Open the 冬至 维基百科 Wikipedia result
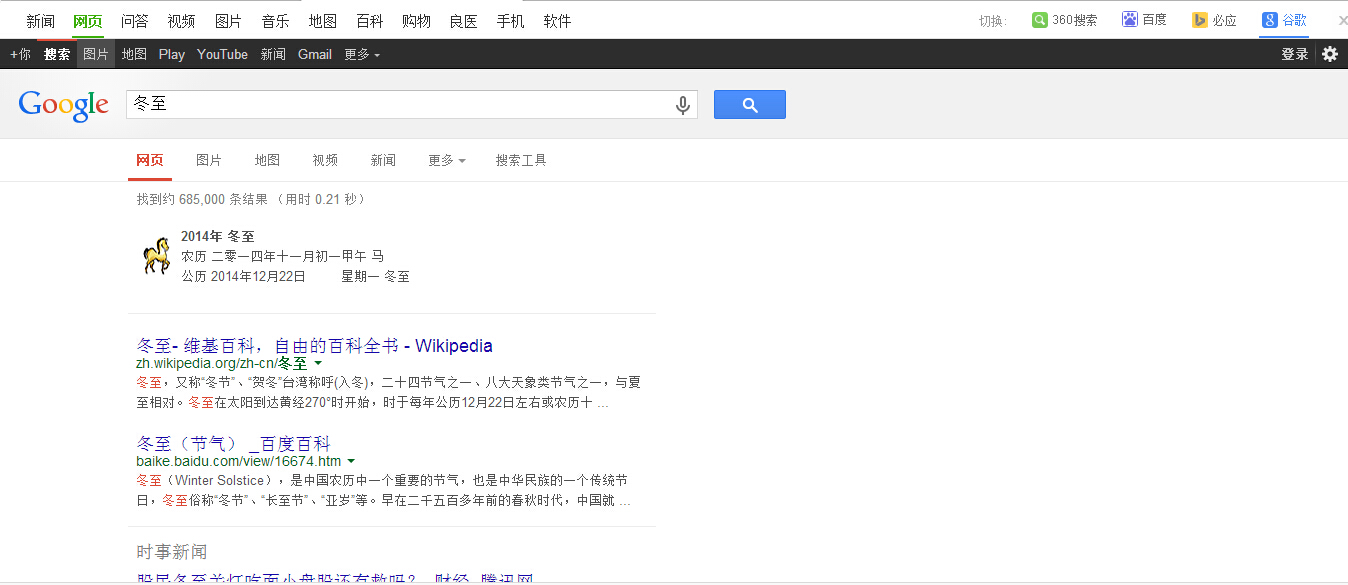Screen dimensions: 1348x585 pyautogui.click(x=314, y=346)
